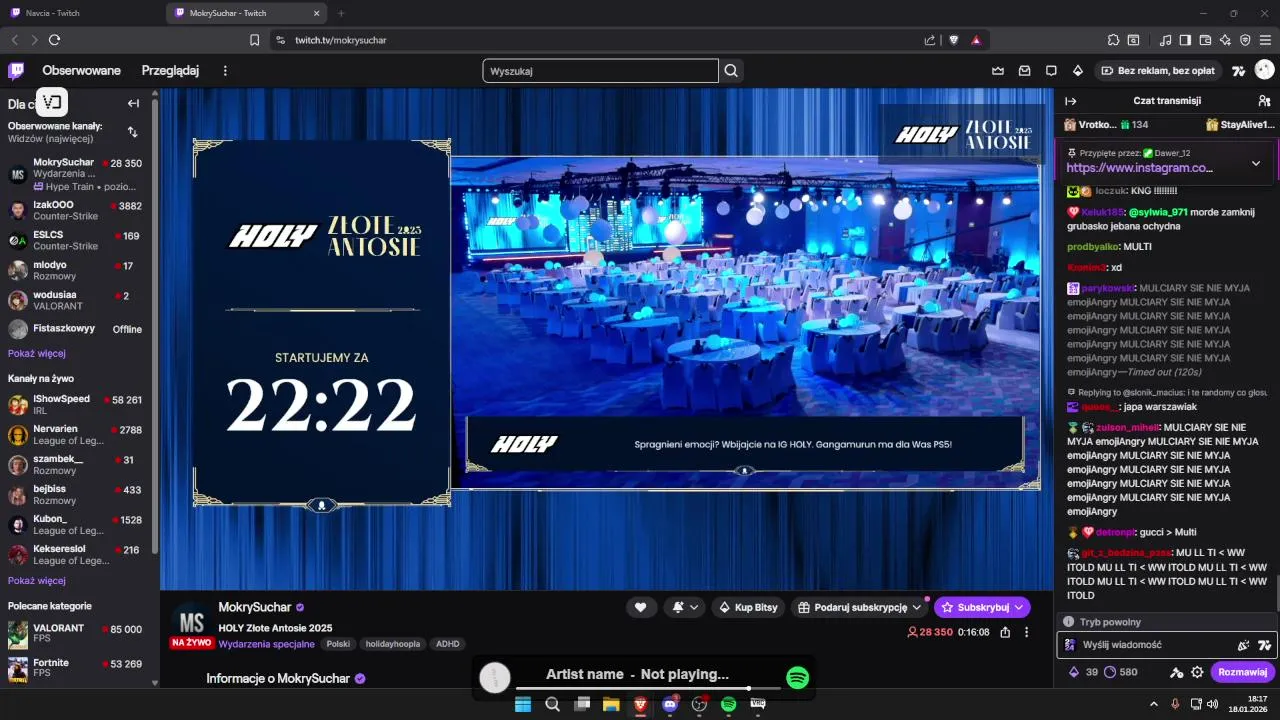Open IShowSpeed channel in sidebar
The width and height of the screenshot is (1280, 720).
77,404
